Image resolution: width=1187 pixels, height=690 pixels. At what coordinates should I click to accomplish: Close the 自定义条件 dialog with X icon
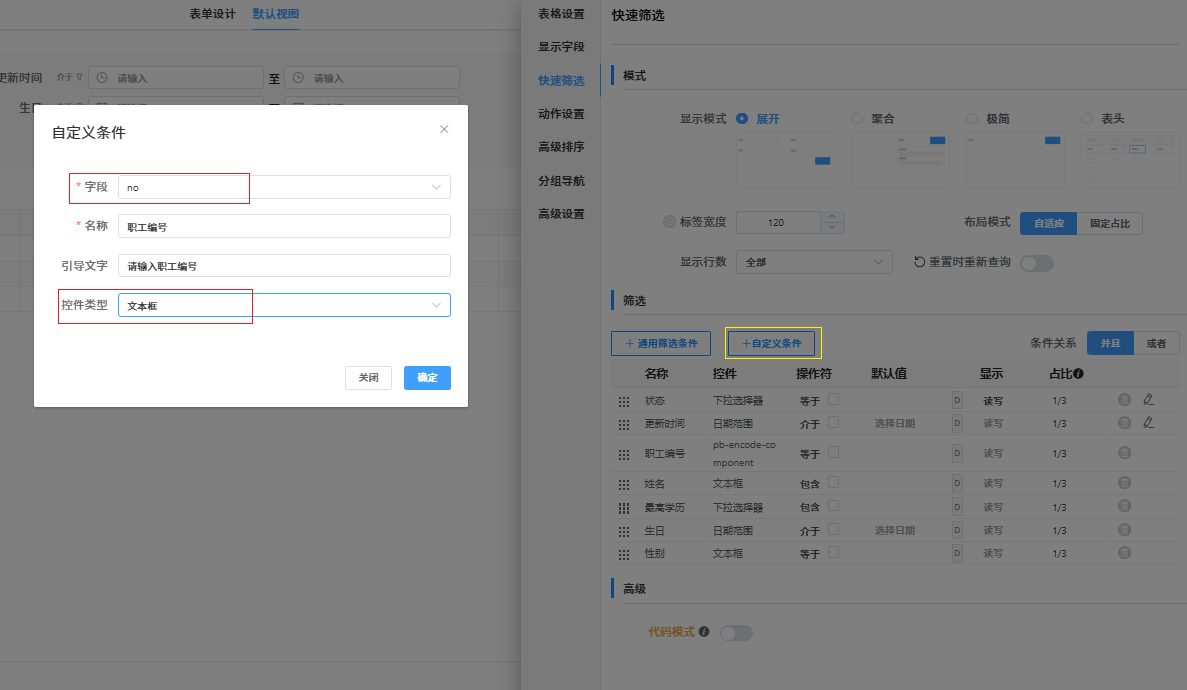(x=444, y=129)
